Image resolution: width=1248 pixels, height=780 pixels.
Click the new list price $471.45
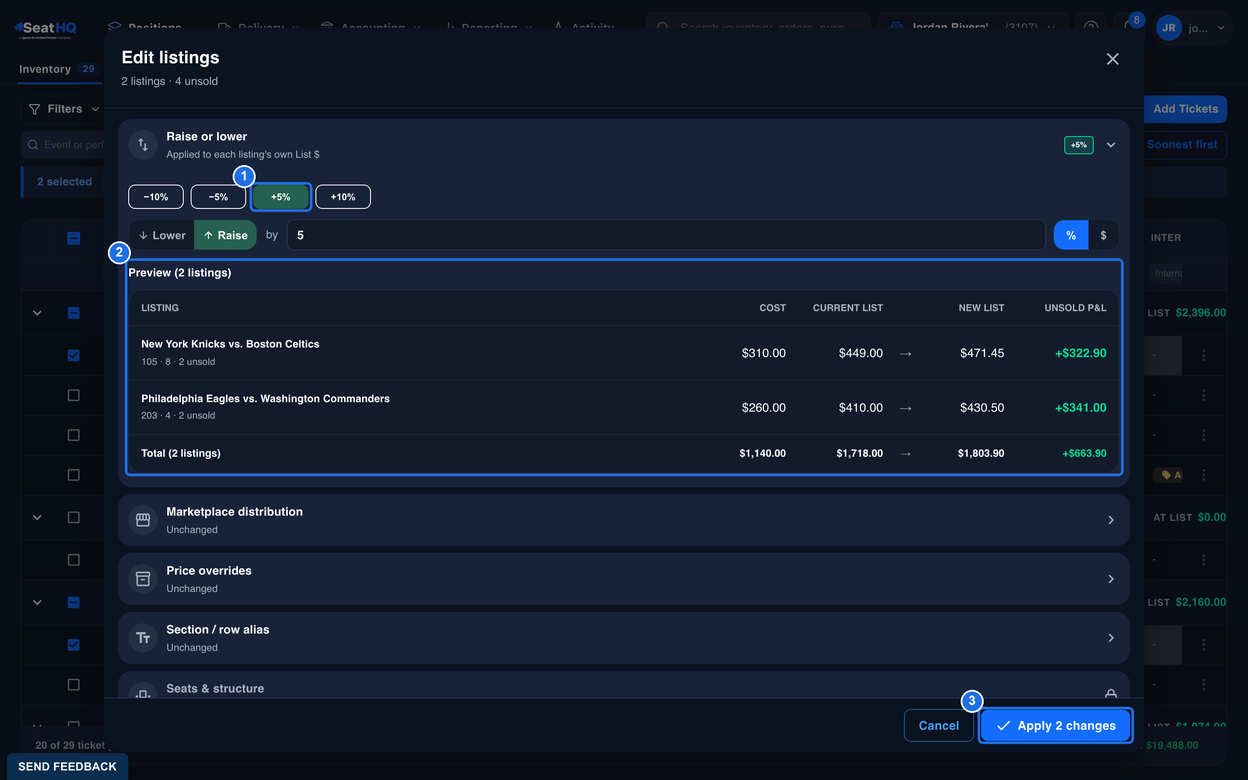click(982, 353)
